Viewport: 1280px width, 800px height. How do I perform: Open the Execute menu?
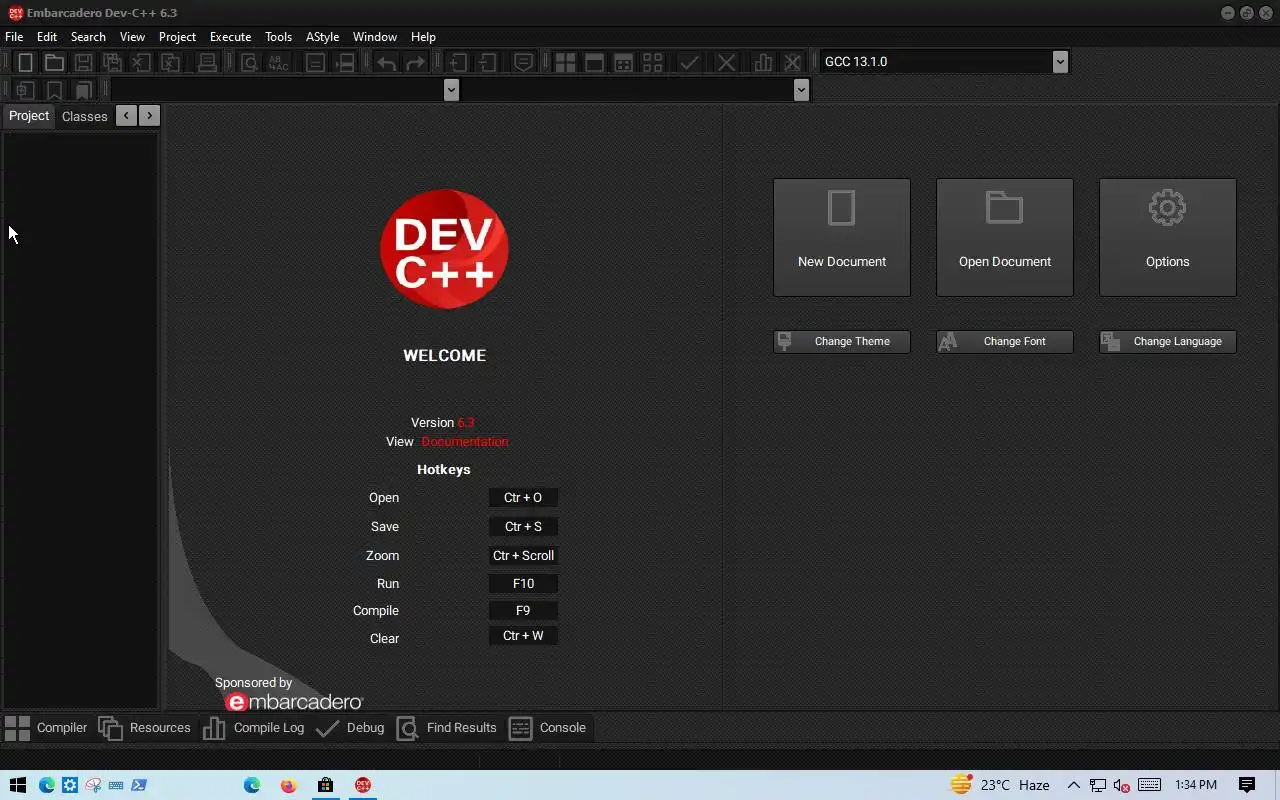(230, 37)
